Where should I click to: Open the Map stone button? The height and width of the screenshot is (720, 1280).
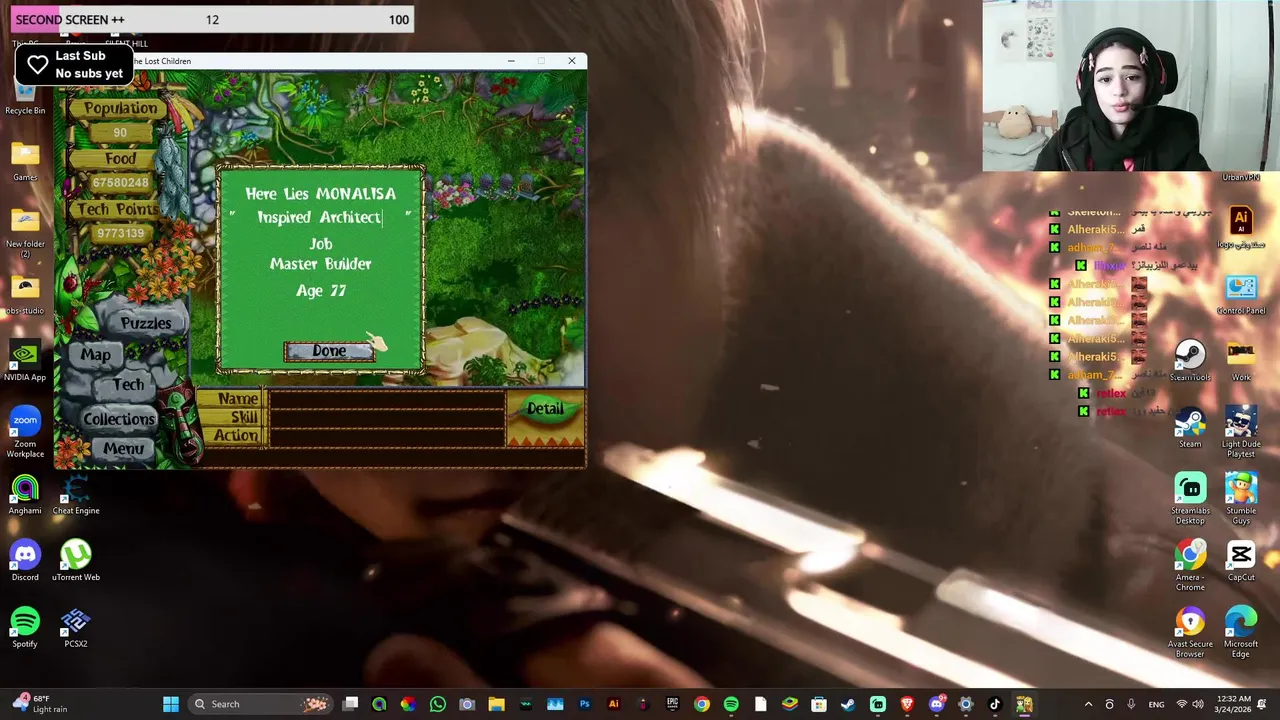[x=96, y=354]
